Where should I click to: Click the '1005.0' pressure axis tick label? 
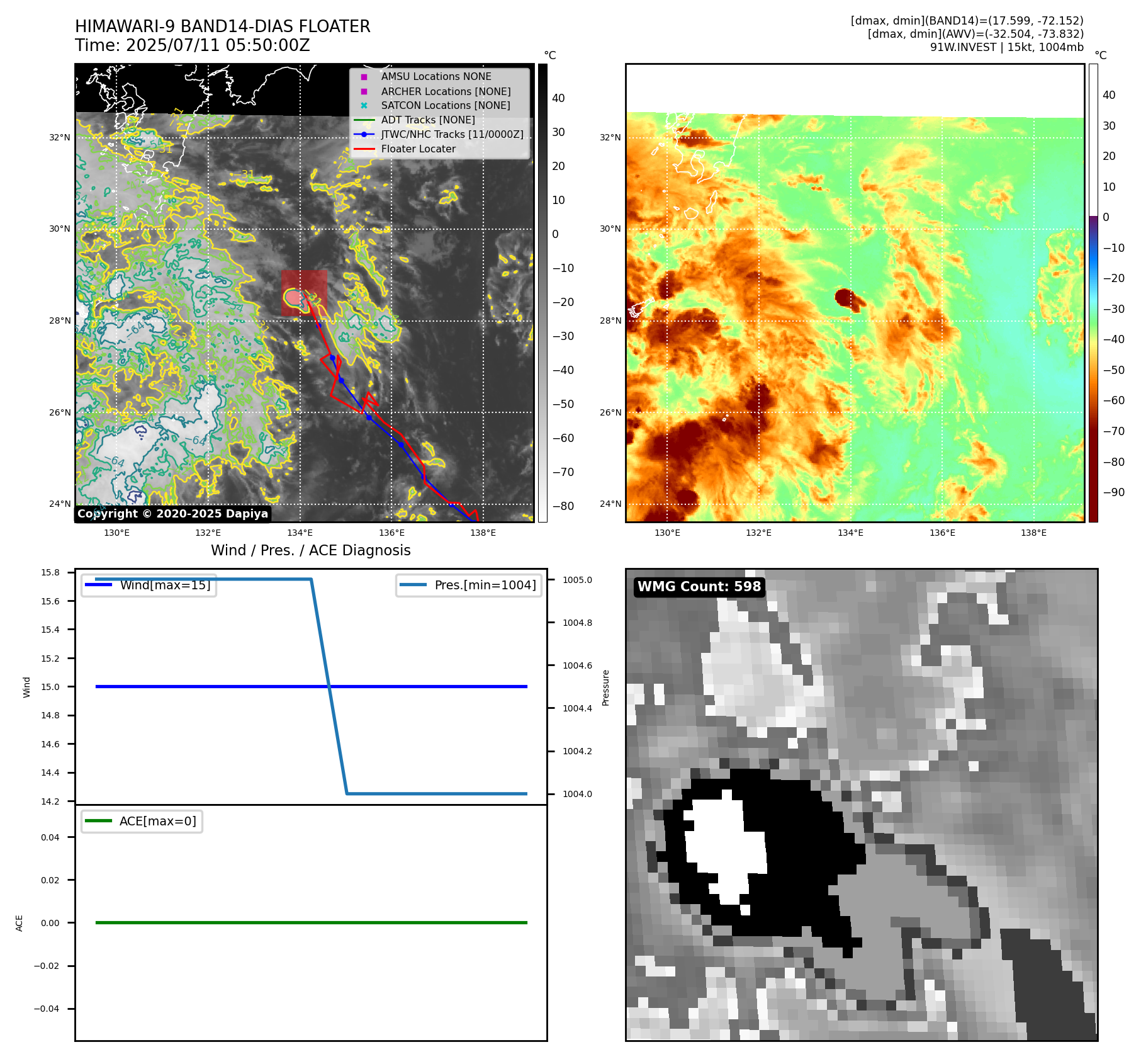577,580
